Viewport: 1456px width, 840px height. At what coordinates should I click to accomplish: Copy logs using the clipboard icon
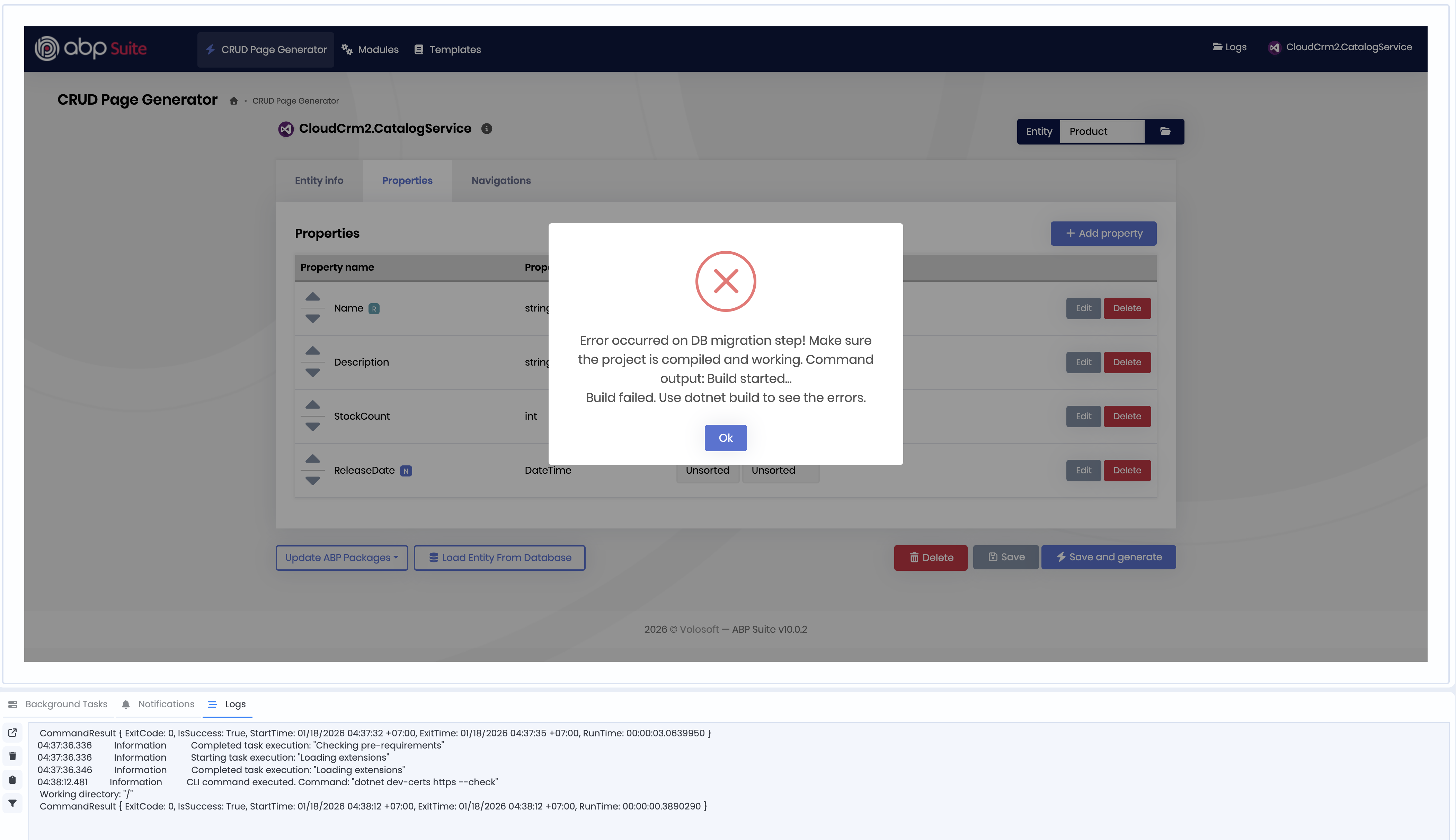[x=13, y=780]
